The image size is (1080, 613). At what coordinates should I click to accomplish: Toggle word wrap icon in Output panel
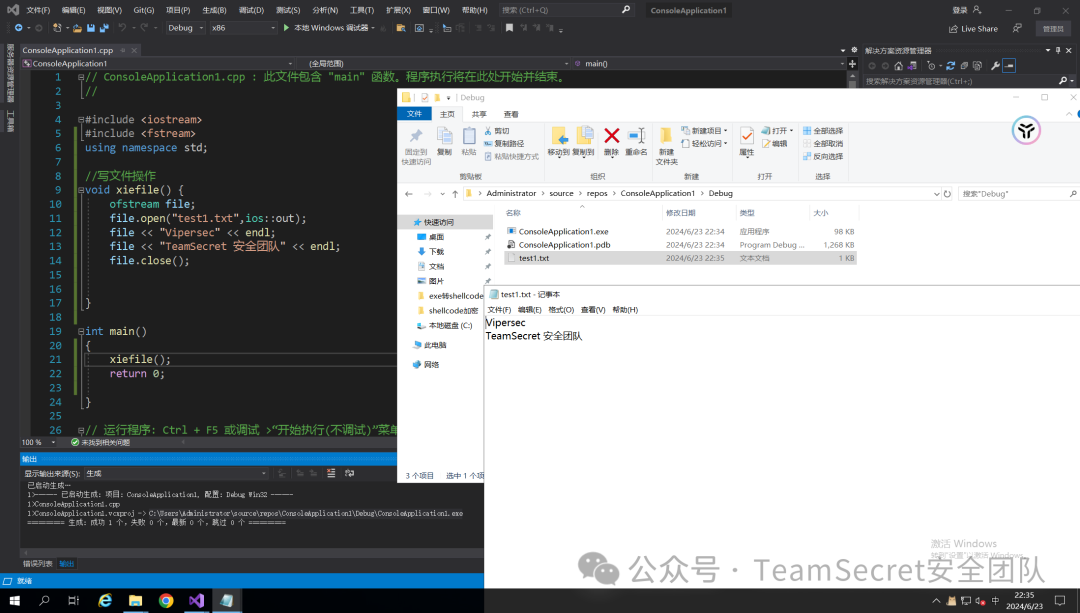(349, 473)
